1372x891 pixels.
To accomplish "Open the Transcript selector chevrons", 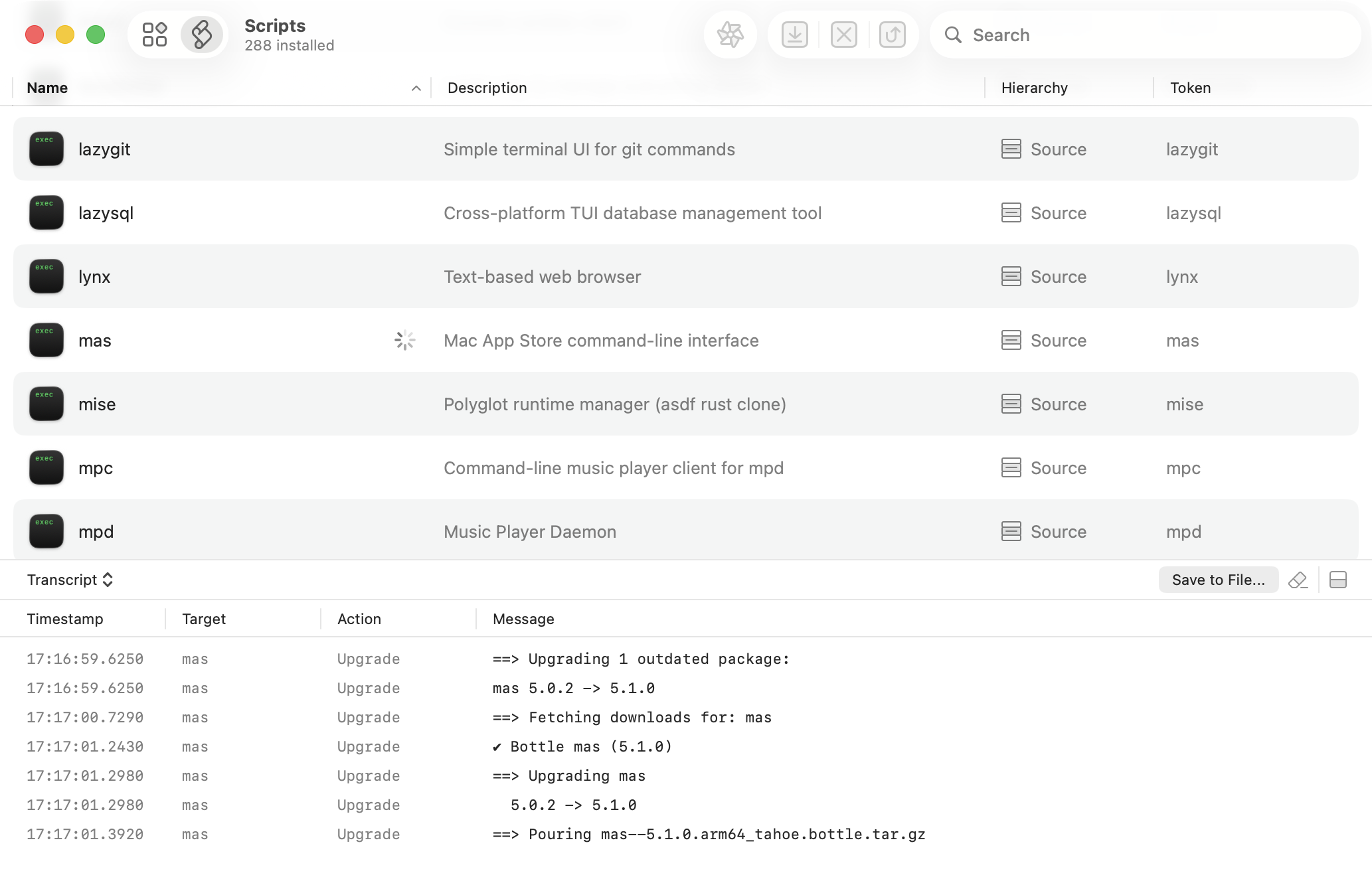I will point(108,580).
